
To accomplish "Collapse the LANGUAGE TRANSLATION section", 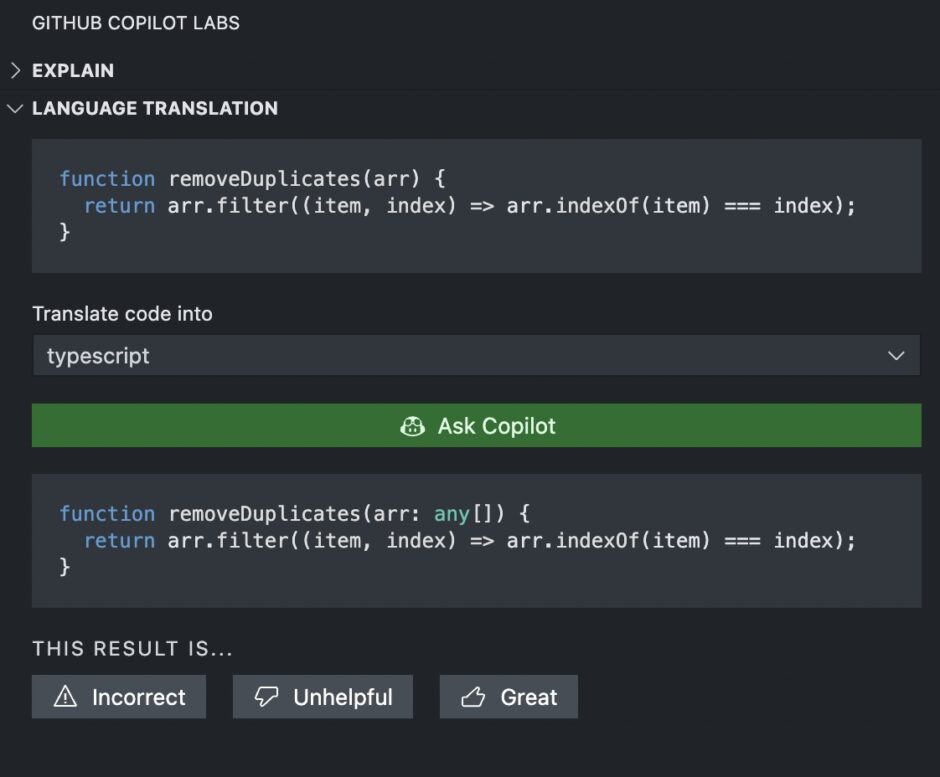I will (155, 108).
